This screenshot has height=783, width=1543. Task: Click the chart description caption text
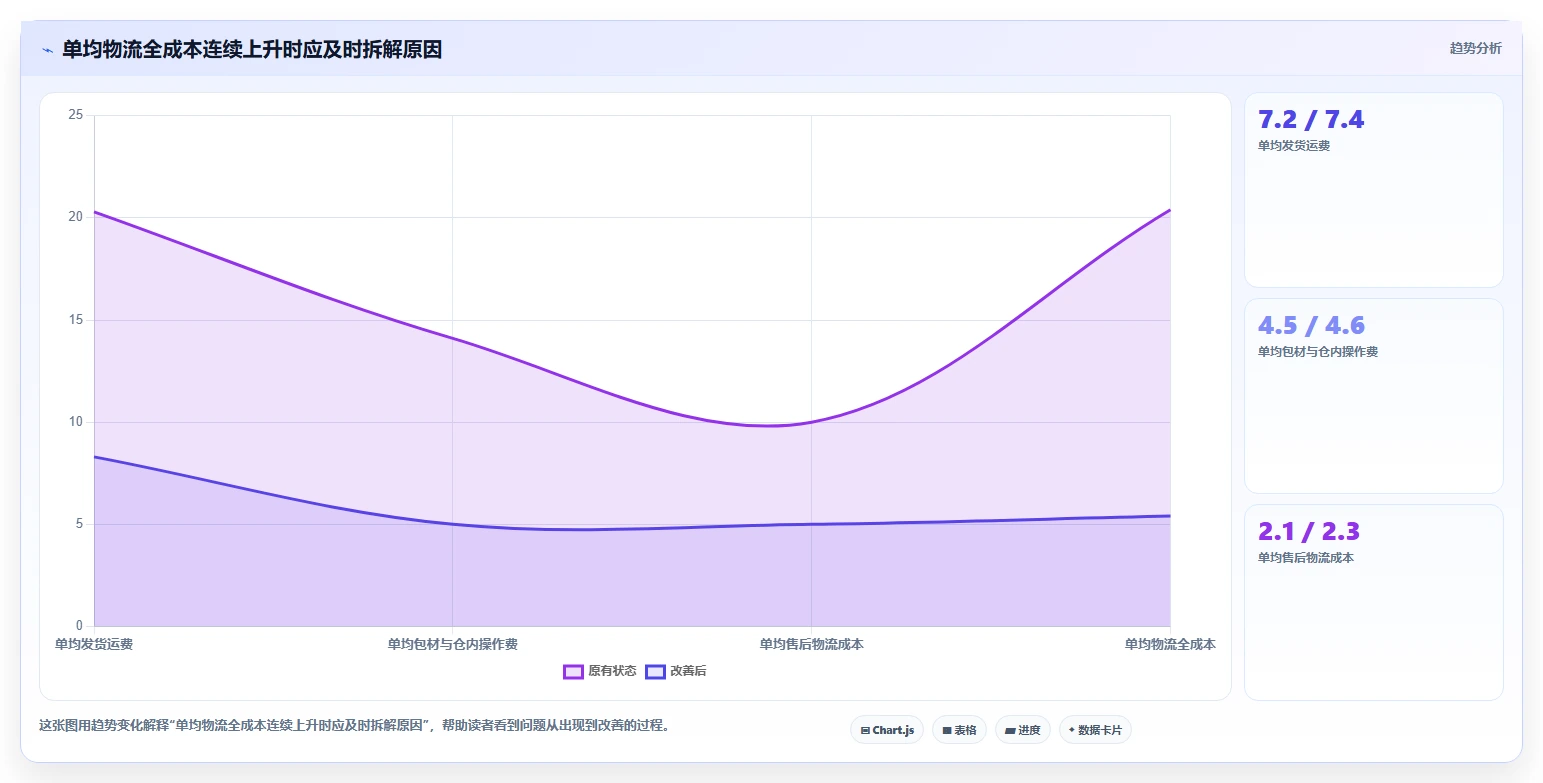click(354, 725)
